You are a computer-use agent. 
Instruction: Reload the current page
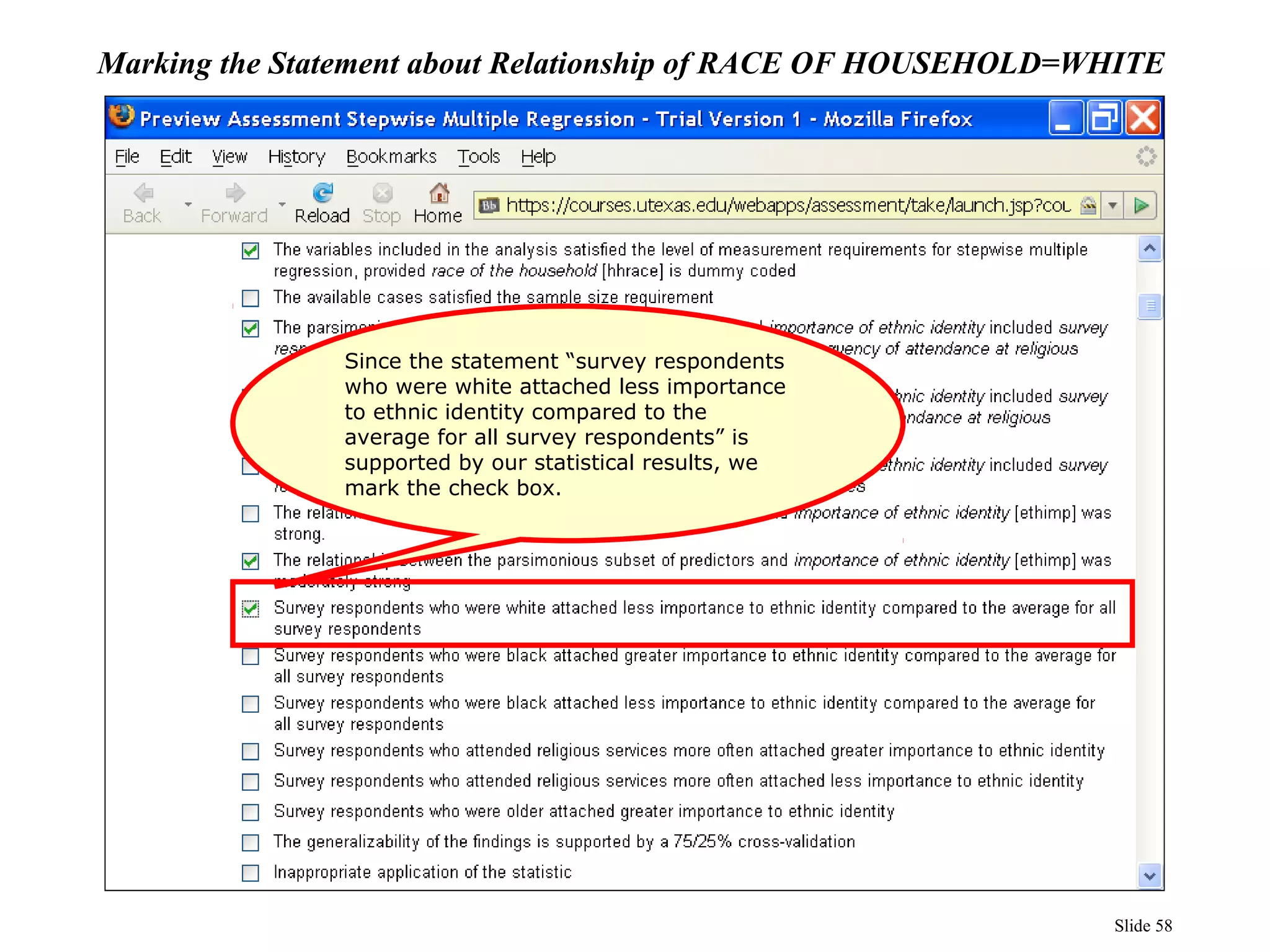click(x=322, y=203)
